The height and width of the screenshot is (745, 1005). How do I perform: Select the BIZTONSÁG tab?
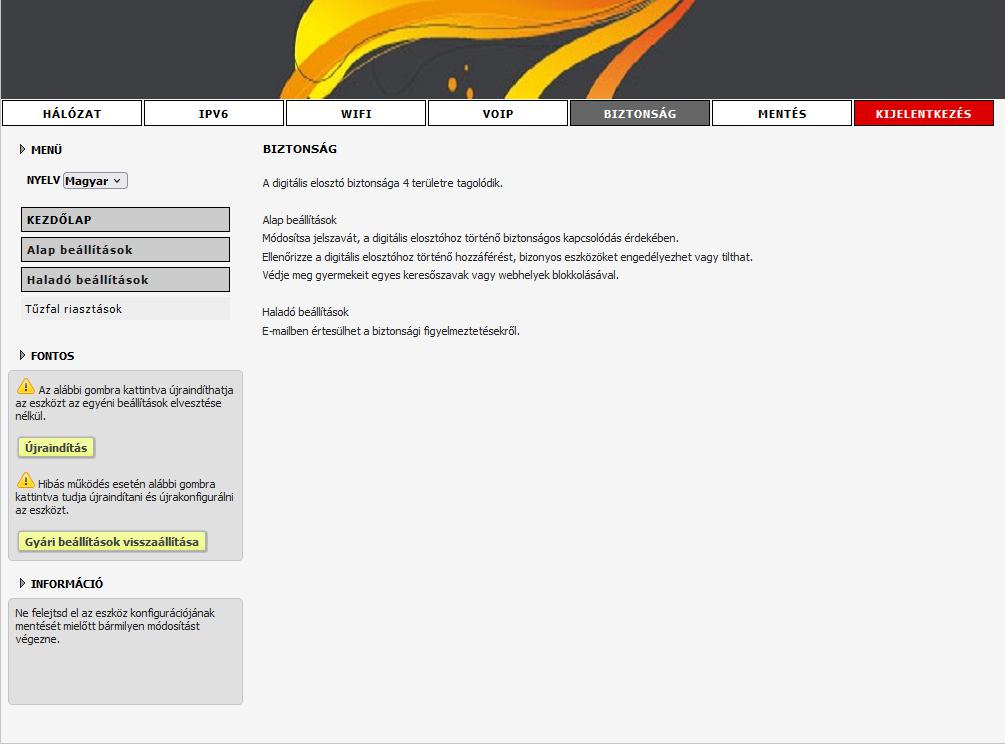coord(640,113)
